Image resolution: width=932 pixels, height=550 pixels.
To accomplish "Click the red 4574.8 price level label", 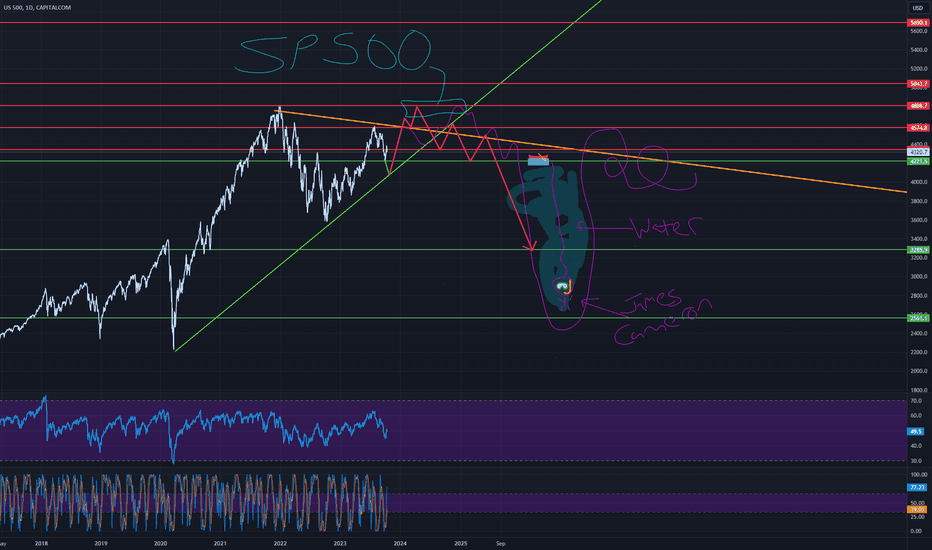I will pos(918,128).
